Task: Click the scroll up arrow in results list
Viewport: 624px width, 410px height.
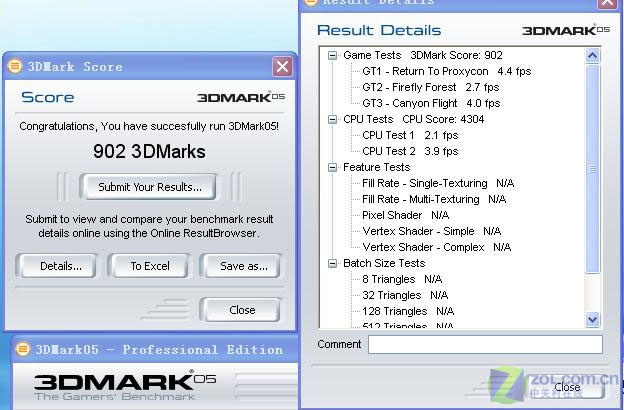Action: pyautogui.click(x=592, y=56)
